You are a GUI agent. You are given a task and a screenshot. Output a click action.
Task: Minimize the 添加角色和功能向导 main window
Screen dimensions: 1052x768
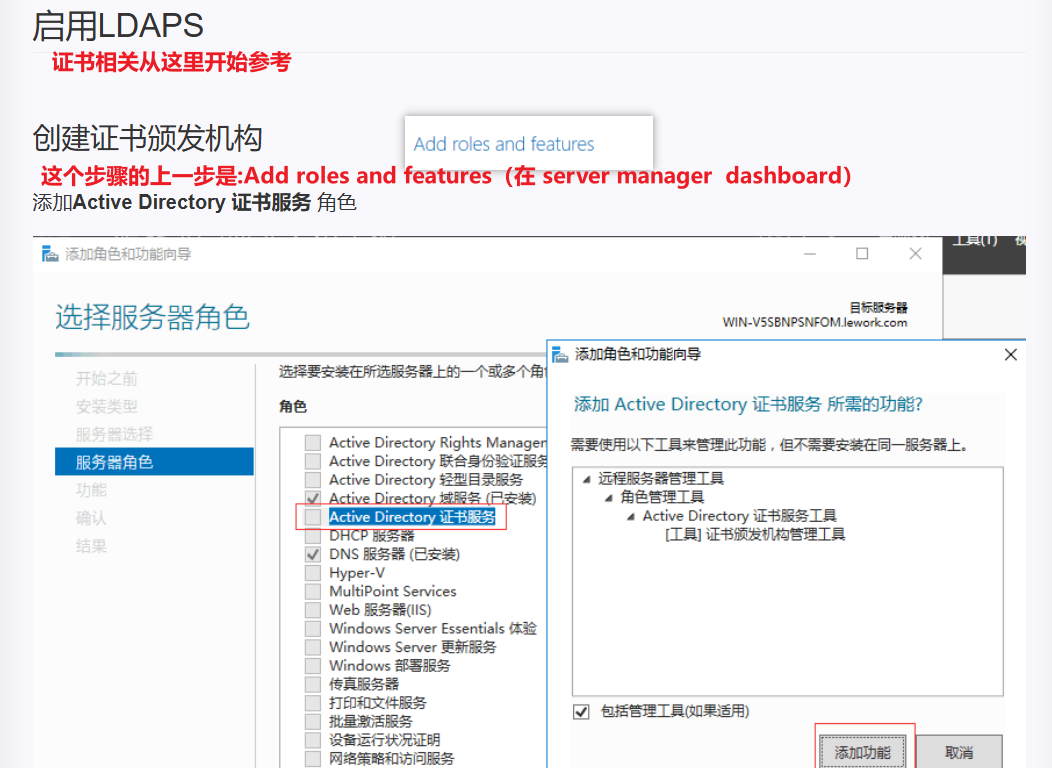[x=810, y=254]
